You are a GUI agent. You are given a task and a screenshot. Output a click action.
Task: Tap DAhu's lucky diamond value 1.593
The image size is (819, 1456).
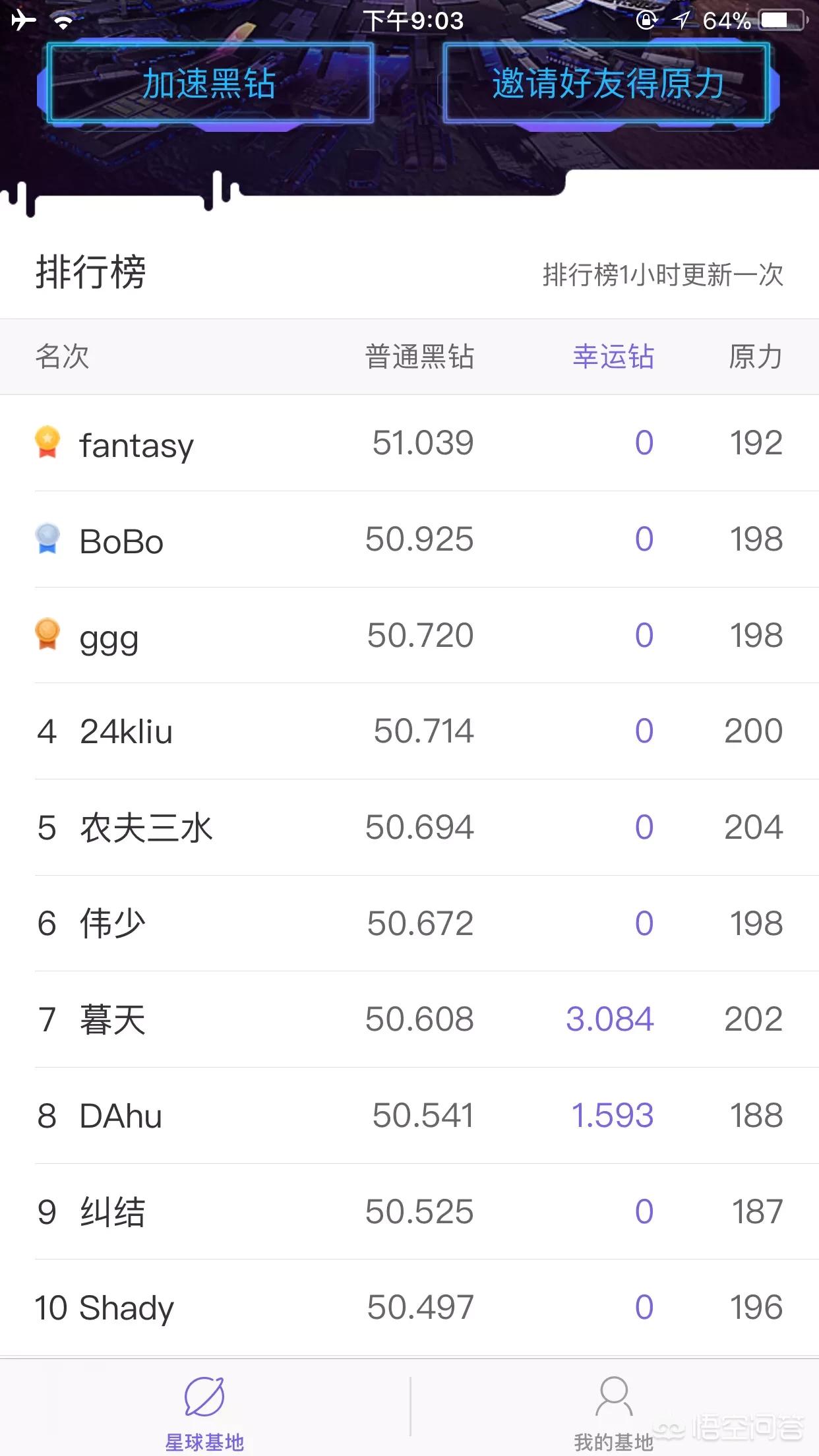pyautogui.click(x=613, y=1115)
